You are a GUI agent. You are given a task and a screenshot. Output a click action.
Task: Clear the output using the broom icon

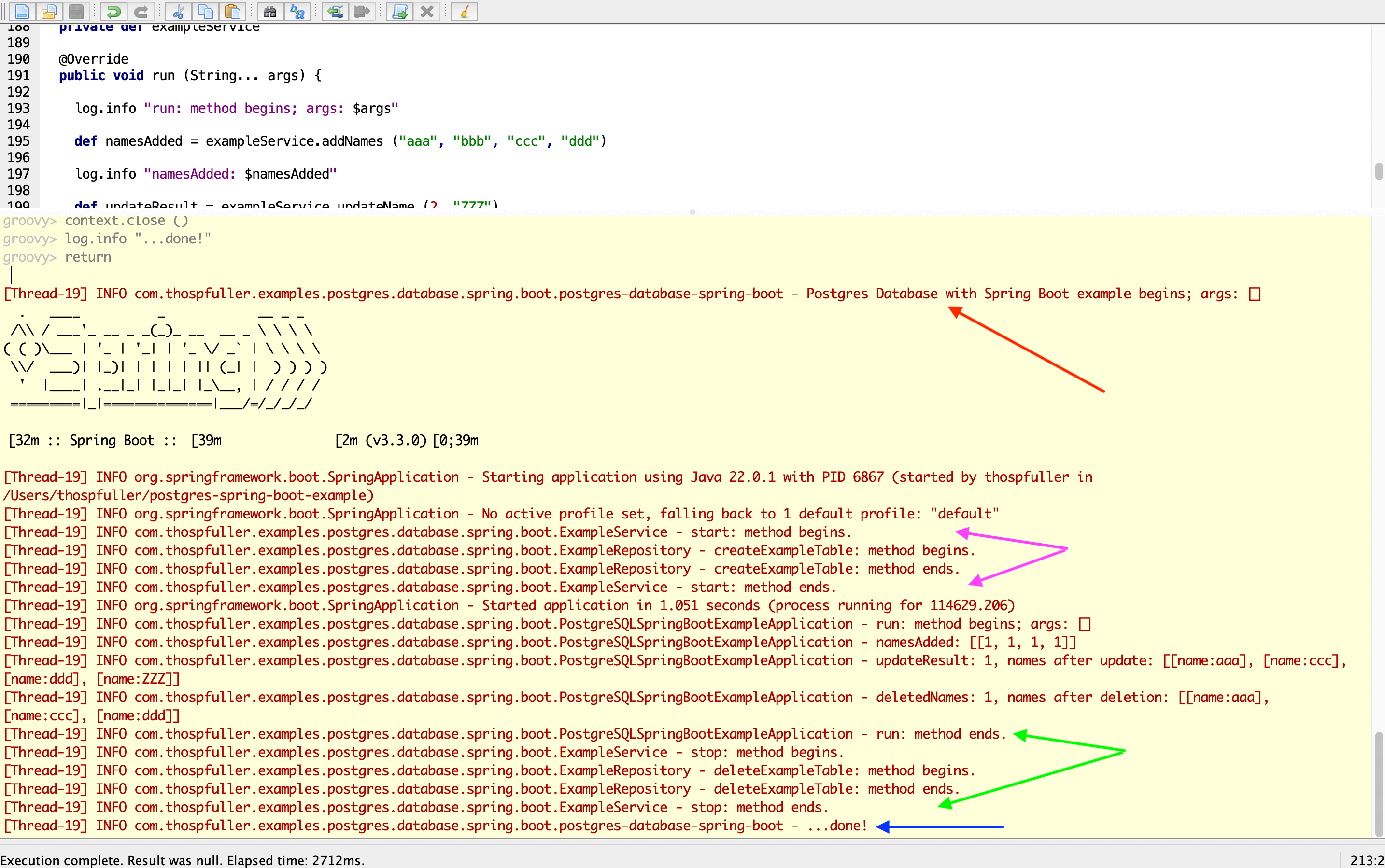click(465, 12)
